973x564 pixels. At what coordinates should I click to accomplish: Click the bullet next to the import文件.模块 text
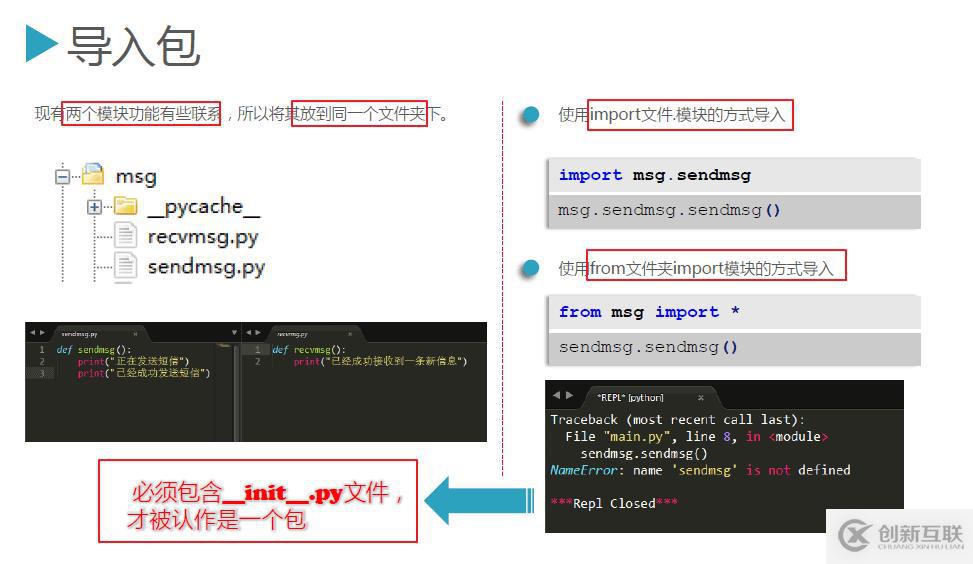pyautogui.click(x=531, y=115)
